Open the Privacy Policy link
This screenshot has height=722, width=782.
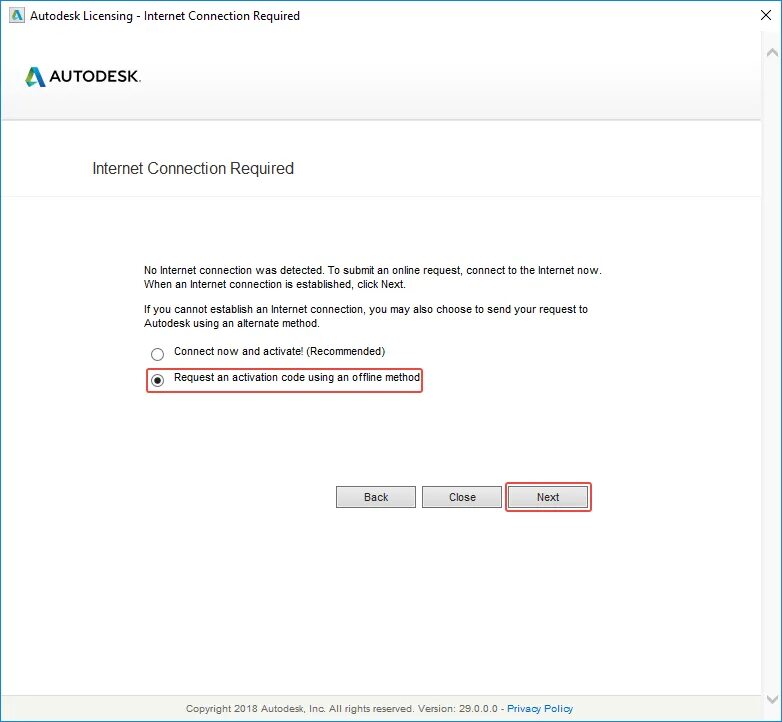(540, 709)
